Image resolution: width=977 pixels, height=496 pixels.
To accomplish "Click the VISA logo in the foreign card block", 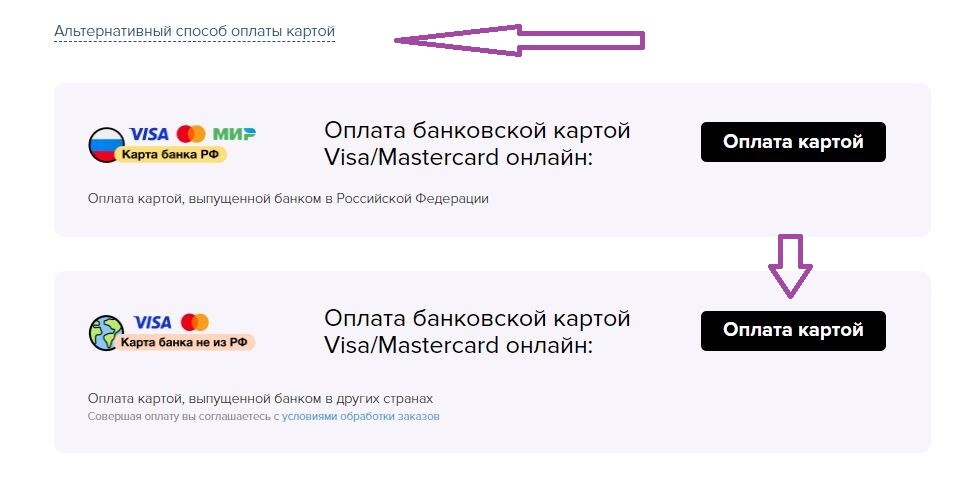I will click(x=152, y=322).
